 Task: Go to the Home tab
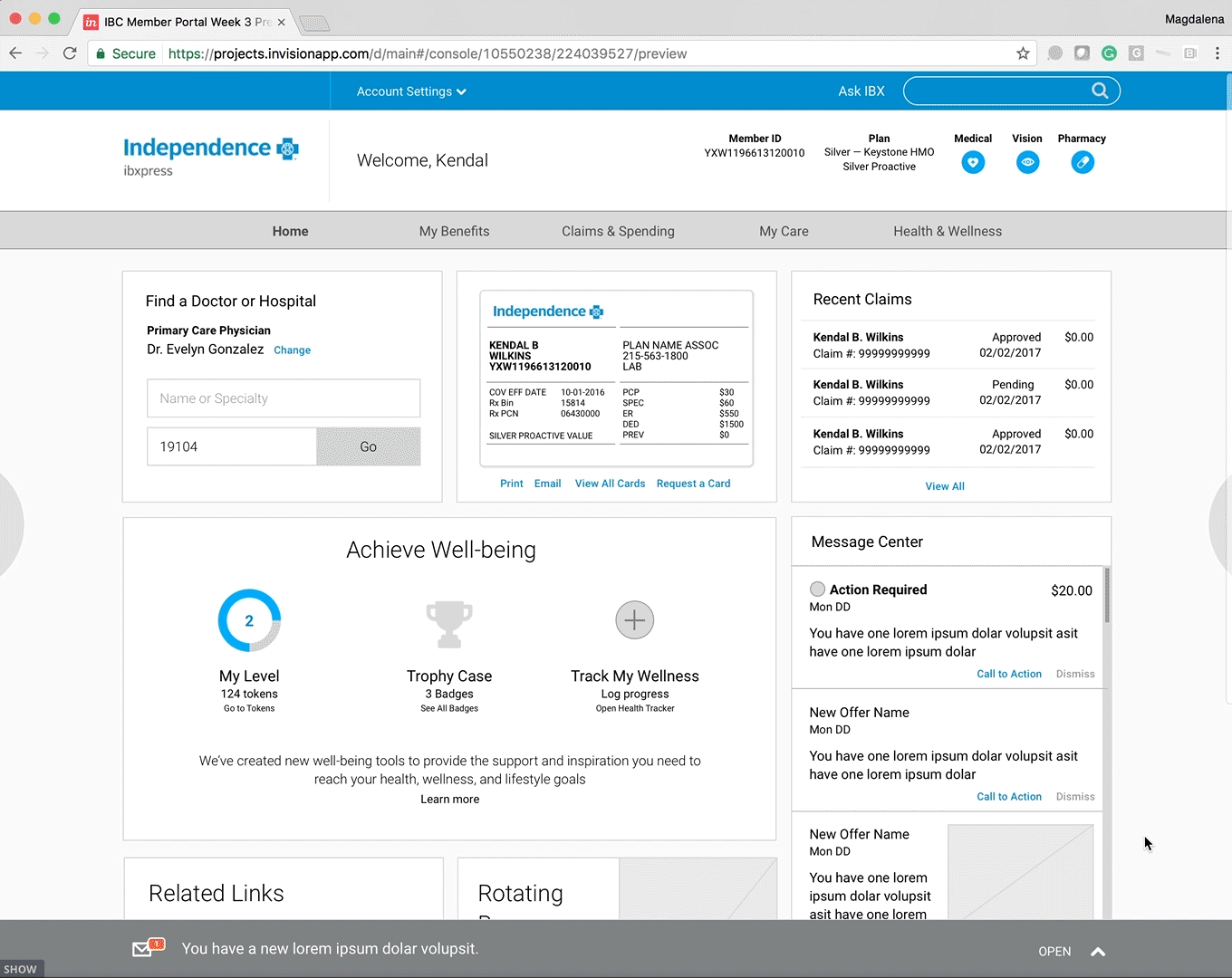(x=290, y=231)
